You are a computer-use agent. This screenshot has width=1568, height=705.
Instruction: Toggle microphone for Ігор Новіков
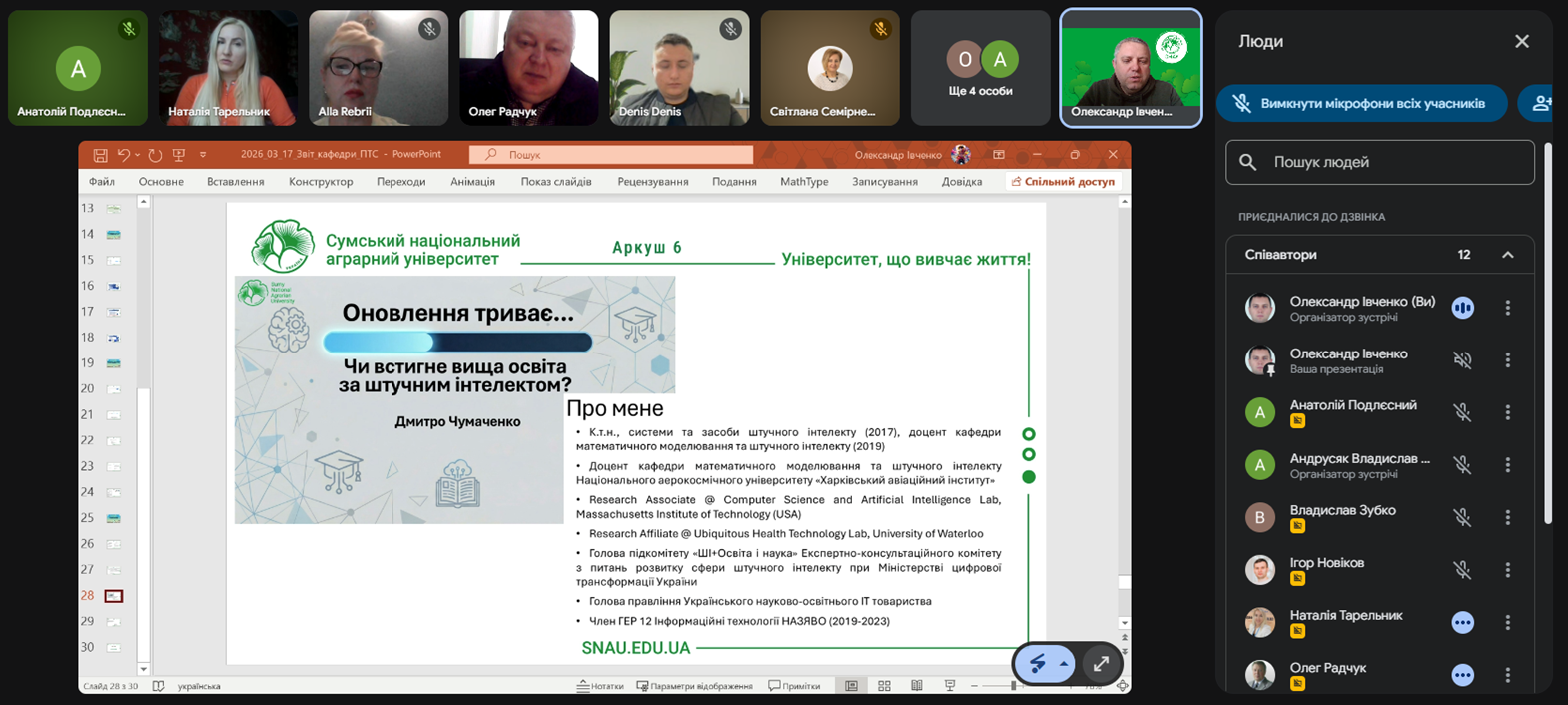1462,570
